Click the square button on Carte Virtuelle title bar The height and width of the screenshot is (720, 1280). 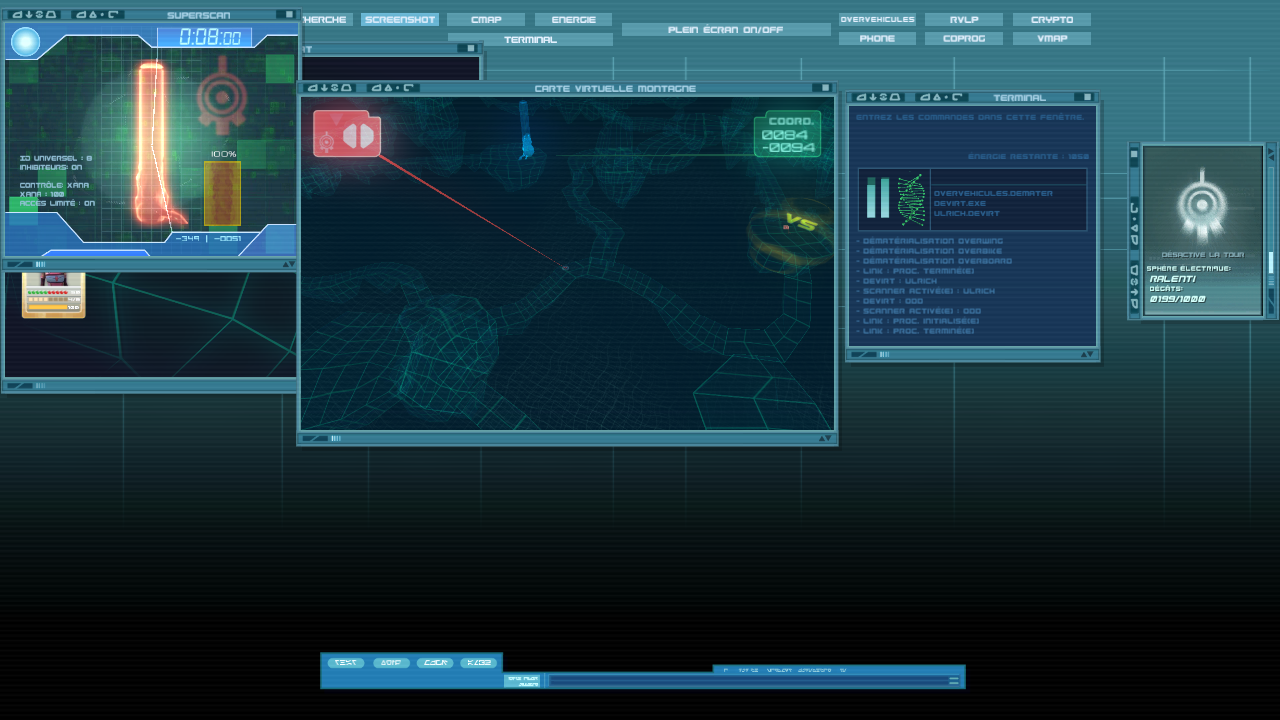click(x=826, y=88)
